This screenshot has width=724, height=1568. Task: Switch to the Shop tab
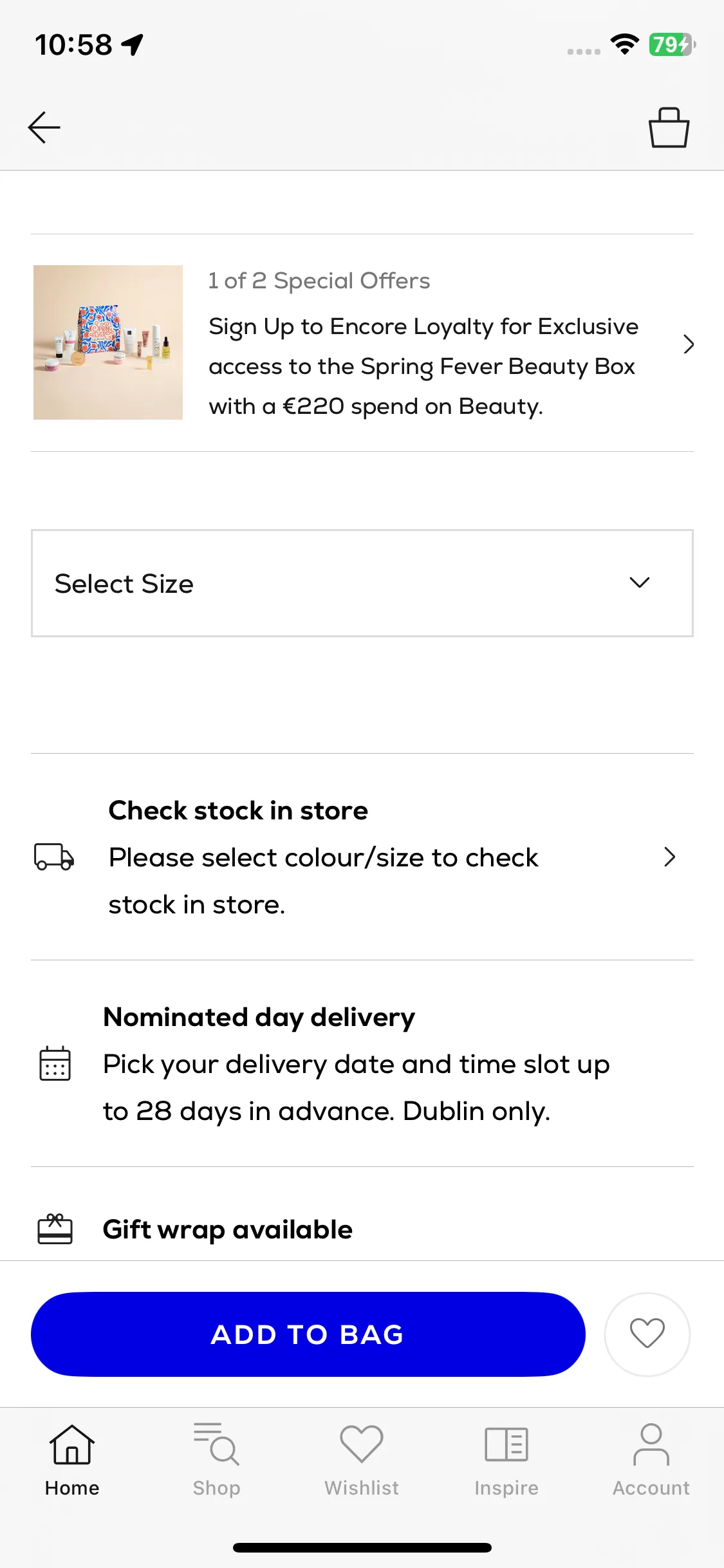[x=217, y=1460]
